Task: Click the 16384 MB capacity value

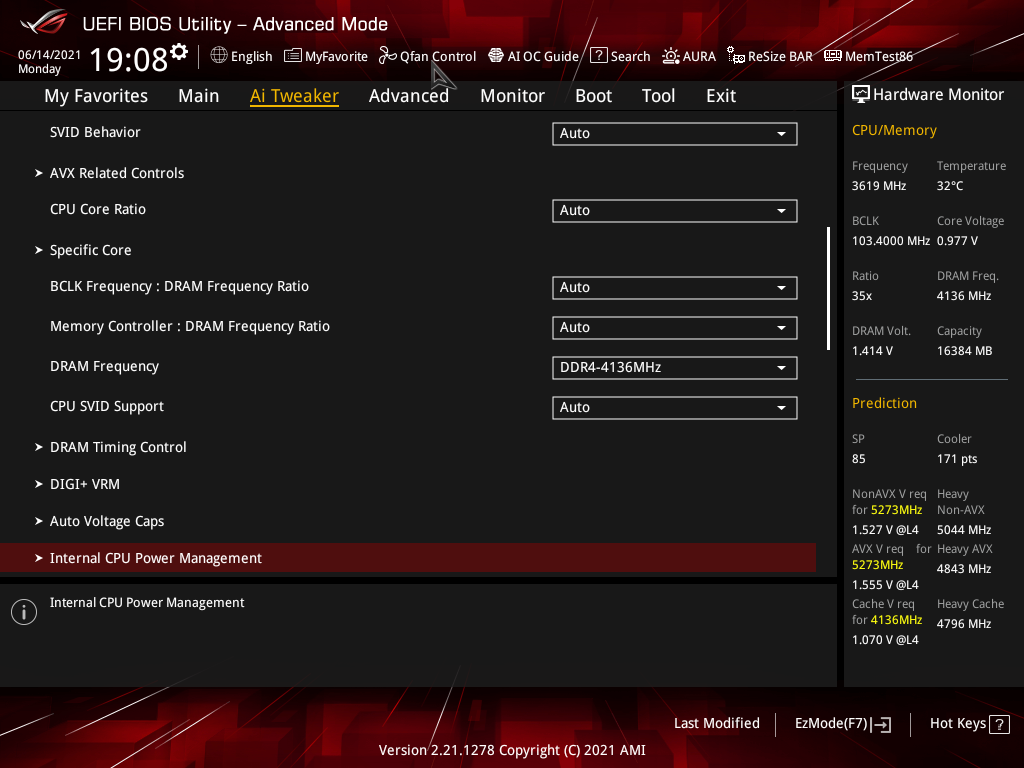Action: [x=965, y=351]
